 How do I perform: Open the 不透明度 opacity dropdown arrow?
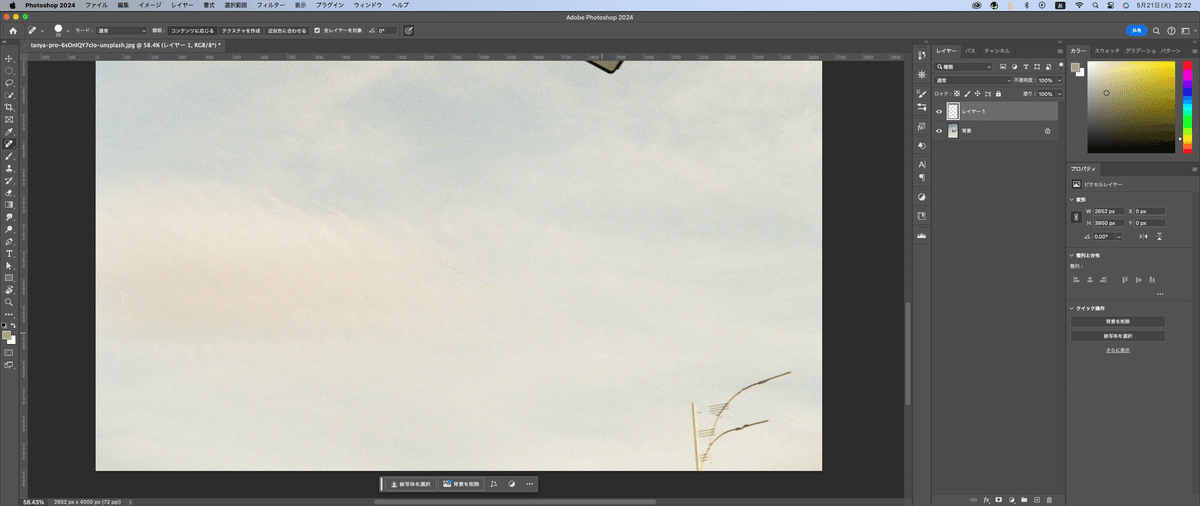pos(1059,80)
